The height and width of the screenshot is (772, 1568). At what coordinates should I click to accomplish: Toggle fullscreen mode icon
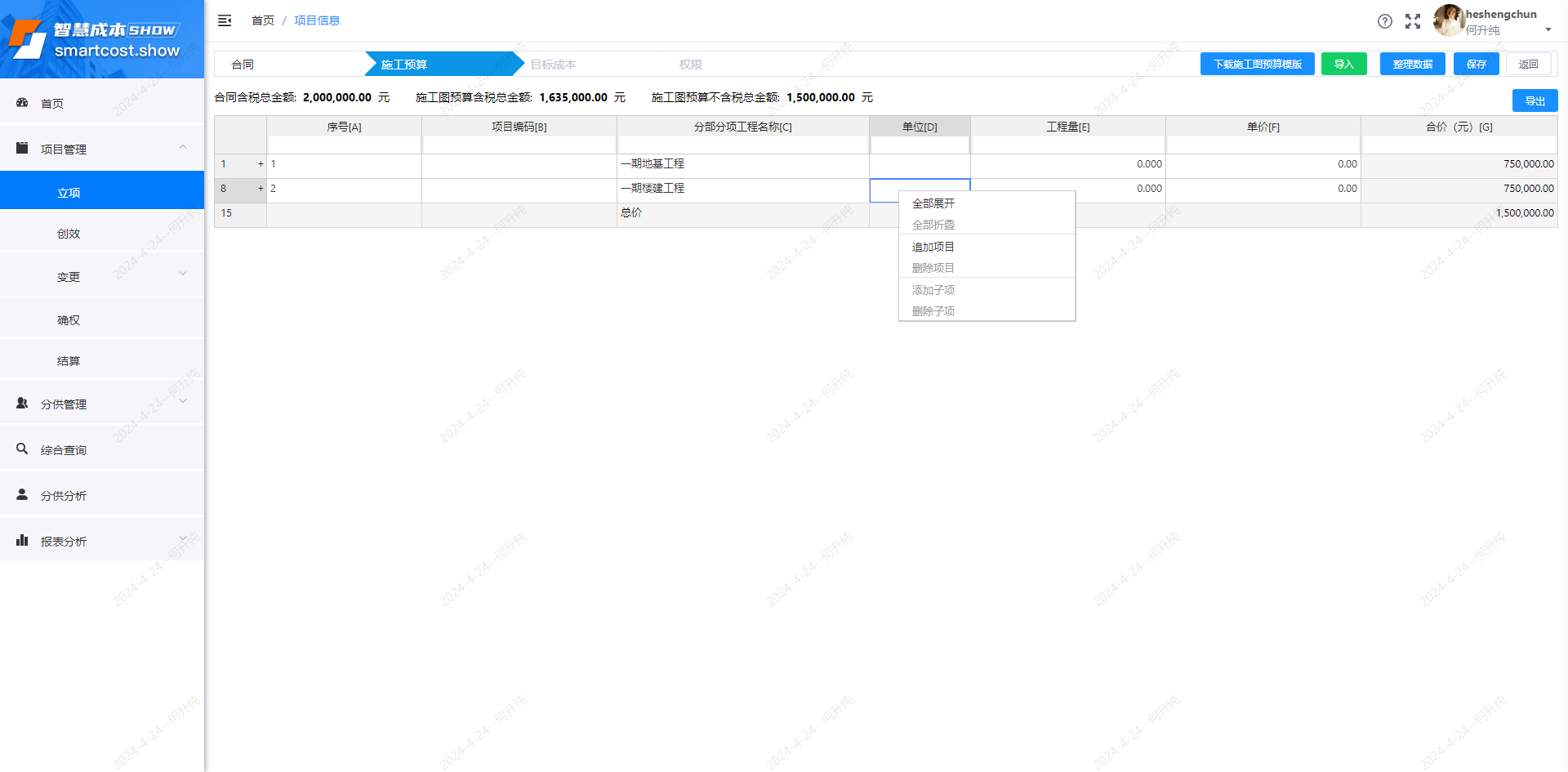1412,21
